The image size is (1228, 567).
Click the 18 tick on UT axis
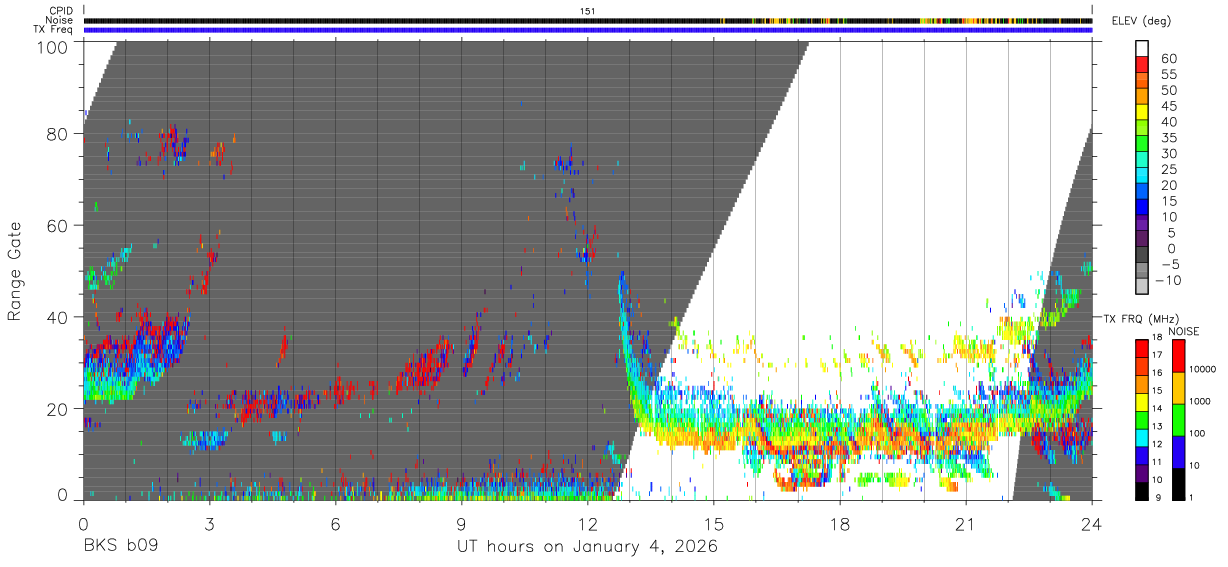click(840, 524)
